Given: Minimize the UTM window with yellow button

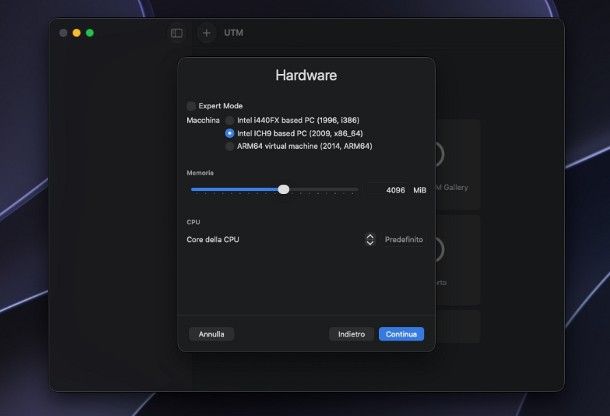Looking at the screenshot, I should pyautogui.click(x=77, y=33).
